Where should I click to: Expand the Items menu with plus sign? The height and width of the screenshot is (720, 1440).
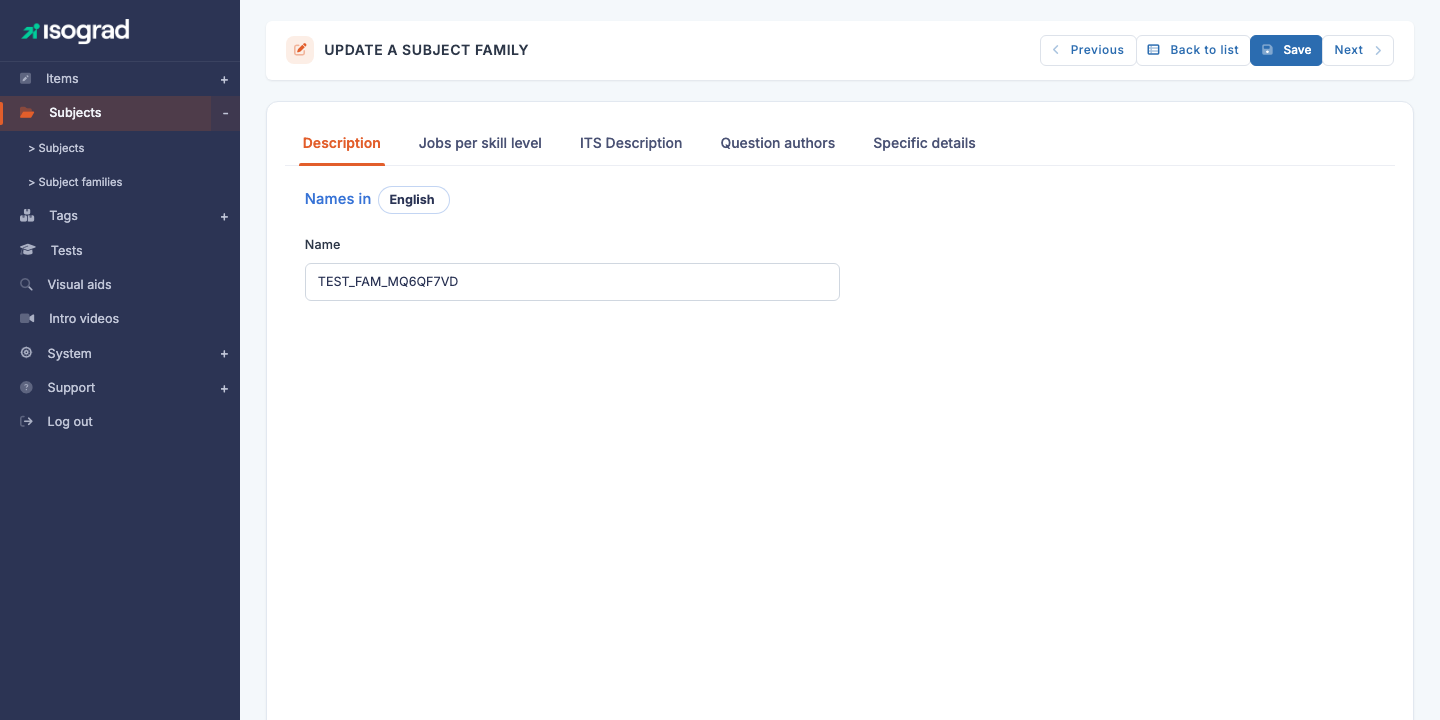[224, 79]
